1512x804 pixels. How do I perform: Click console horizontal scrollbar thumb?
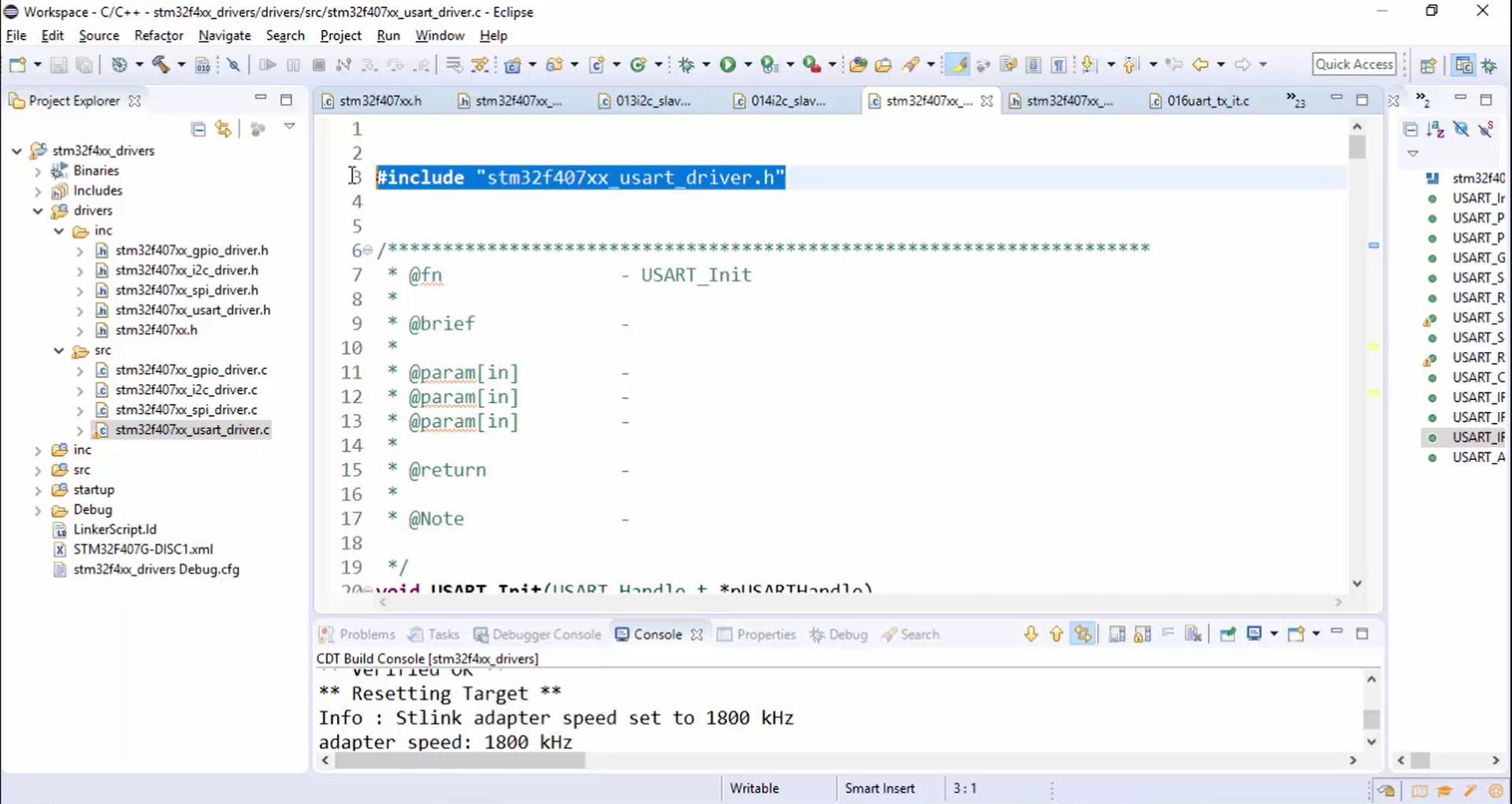(459, 761)
